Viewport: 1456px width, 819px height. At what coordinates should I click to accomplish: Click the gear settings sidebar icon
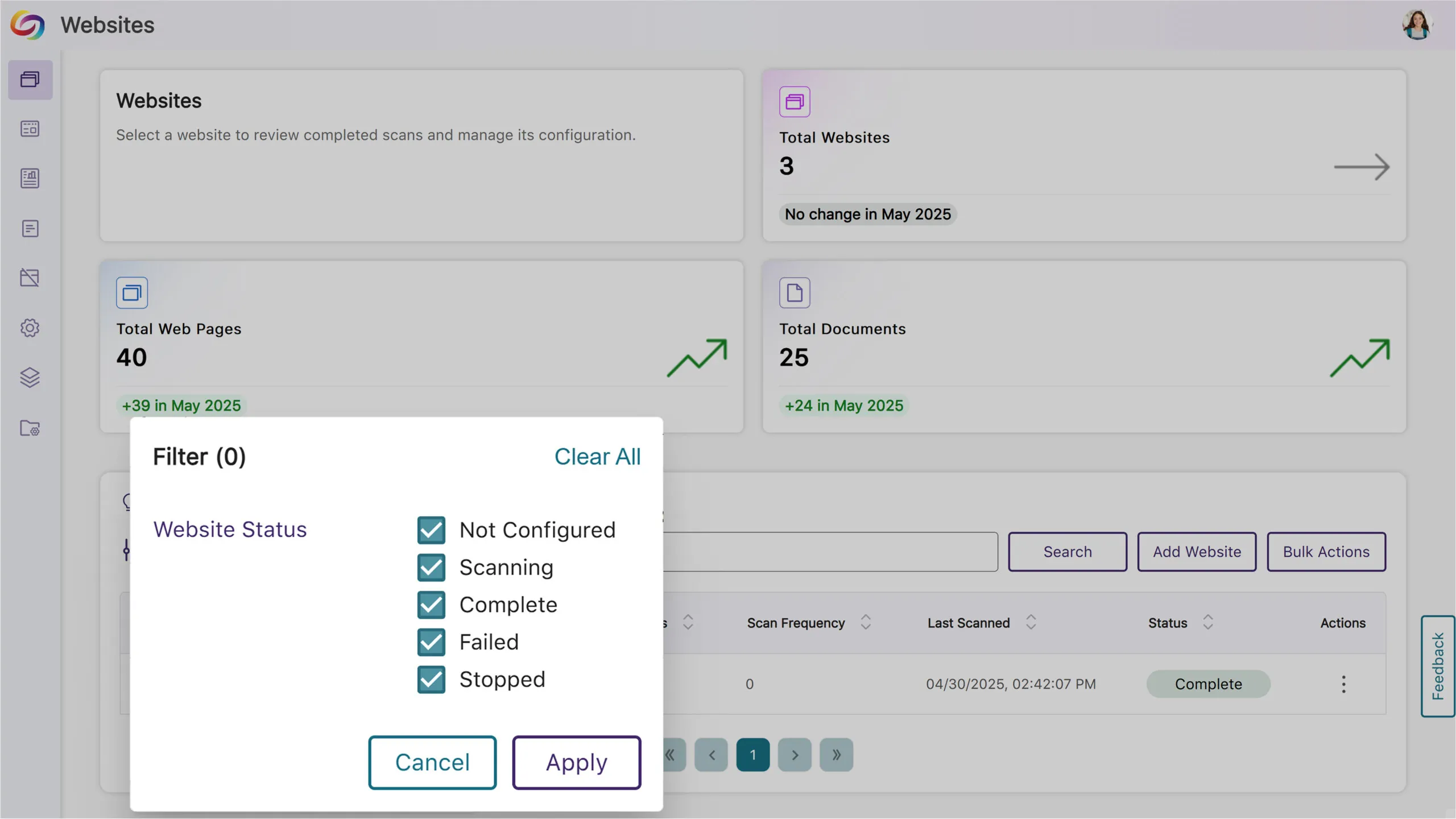(x=30, y=328)
